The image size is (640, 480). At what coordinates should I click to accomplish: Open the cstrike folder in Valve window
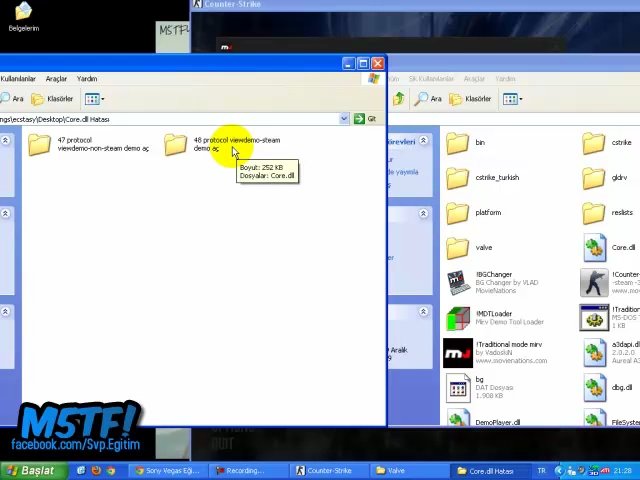click(593, 143)
